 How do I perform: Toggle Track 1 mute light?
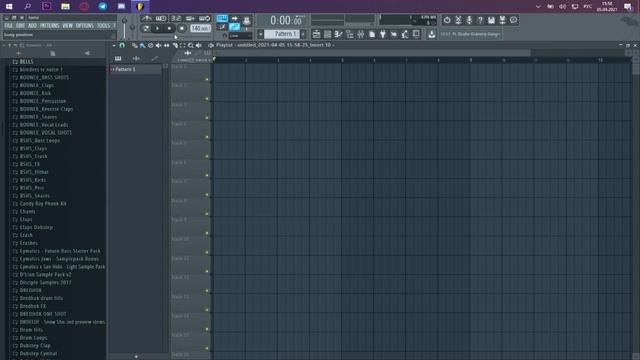coord(207,79)
